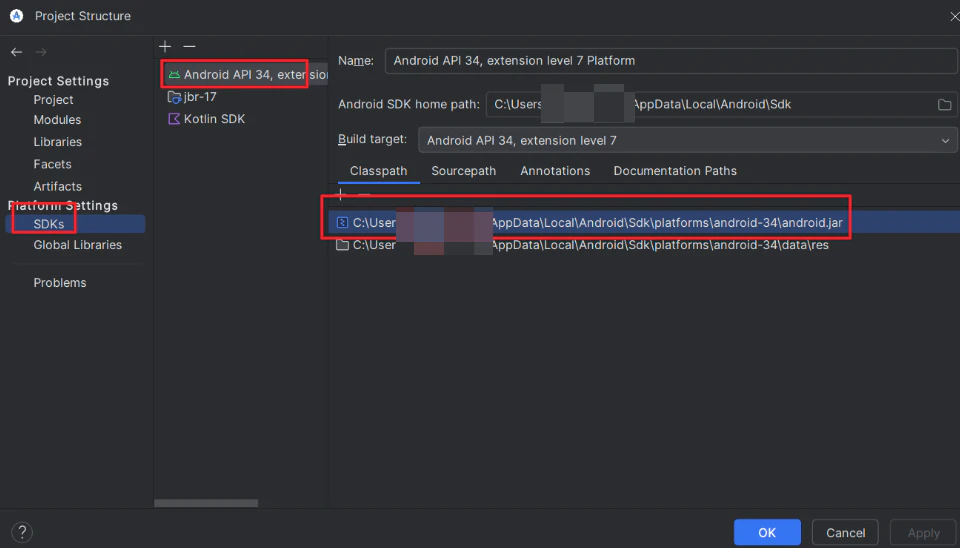The width and height of the screenshot is (960, 548).
Task: Switch to the Classpath tab
Action: 378,171
